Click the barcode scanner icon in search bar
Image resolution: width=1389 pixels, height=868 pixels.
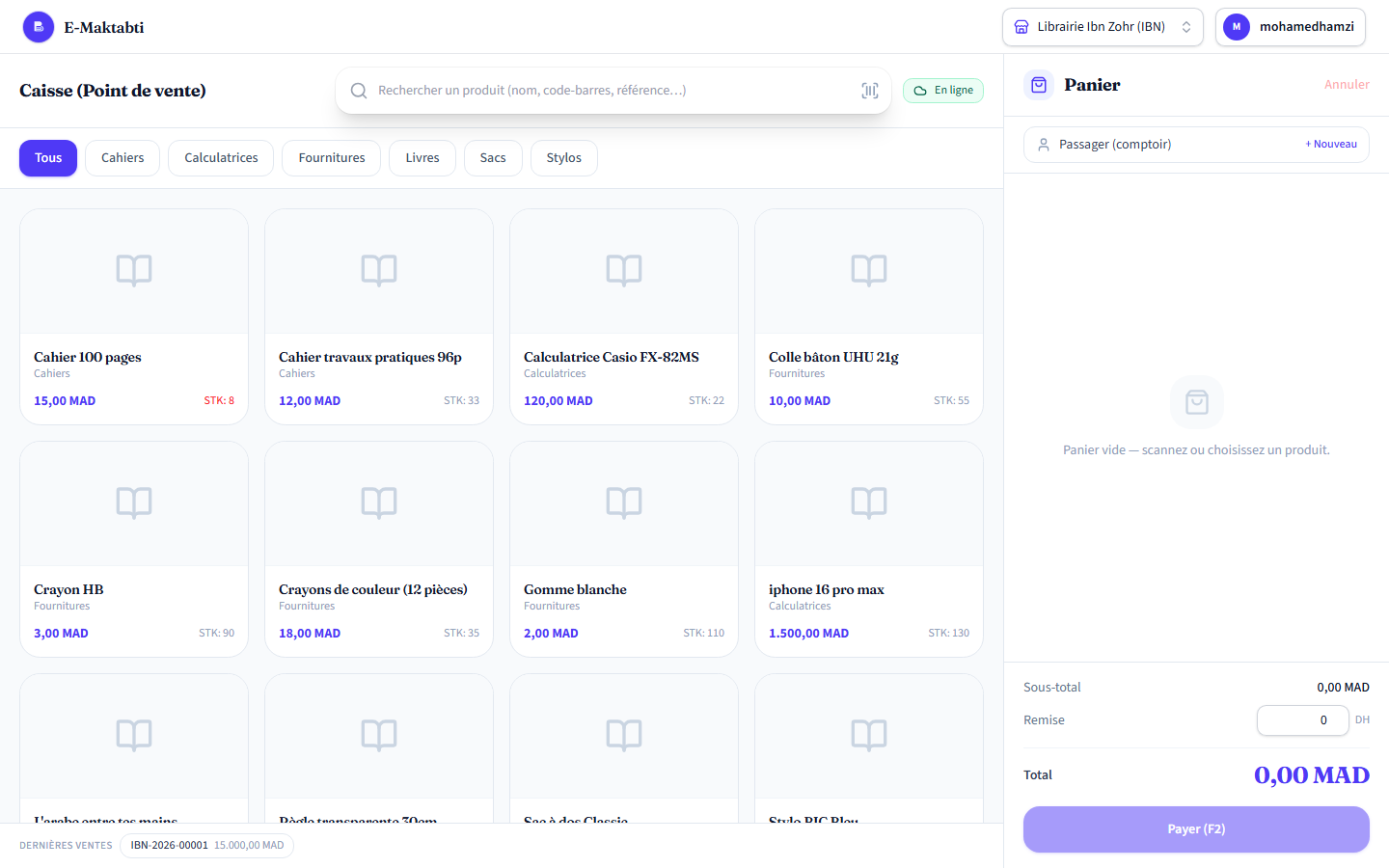869,91
